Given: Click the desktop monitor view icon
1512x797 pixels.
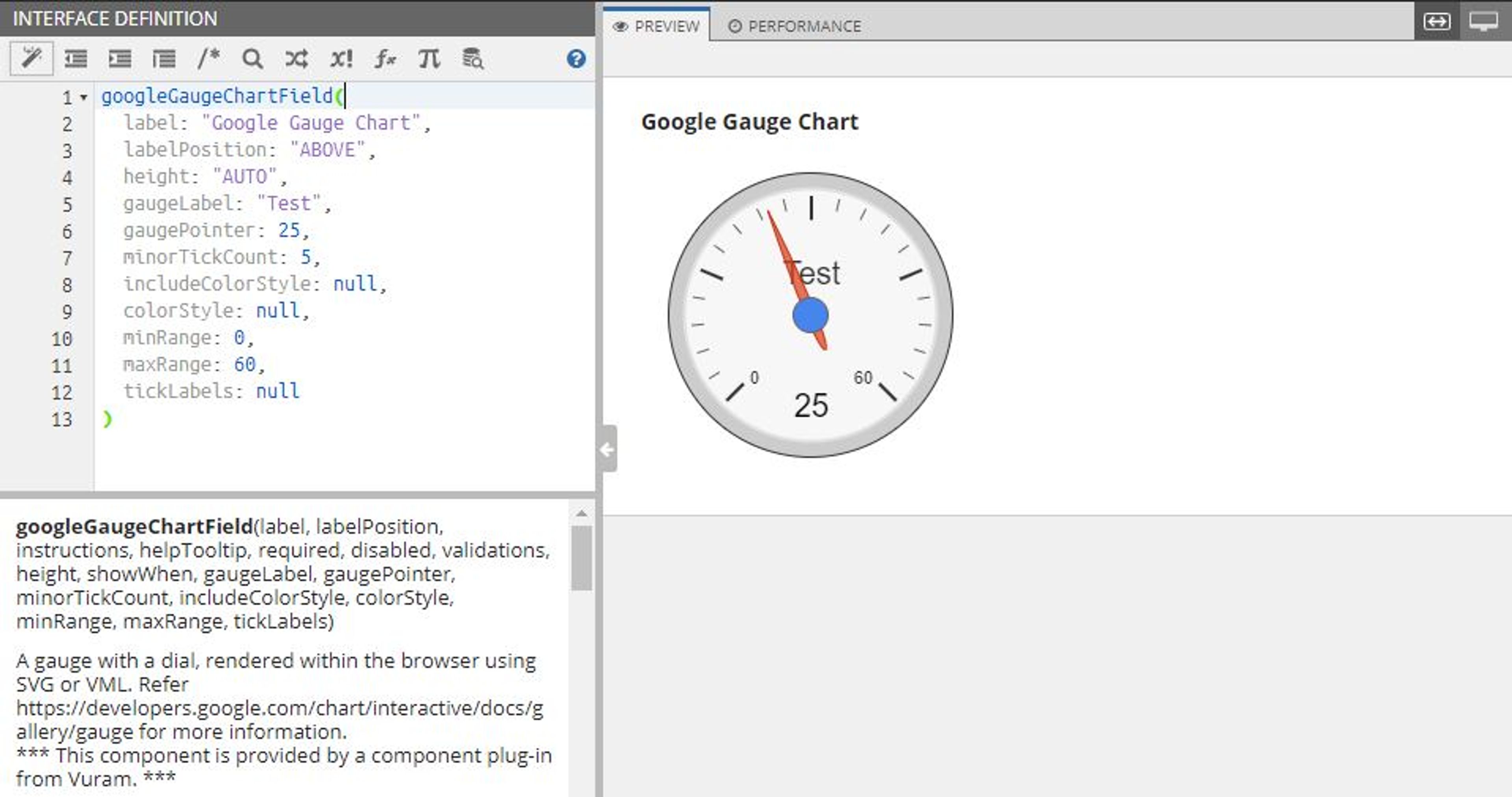Looking at the screenshot, I should (x=1483, y=22).
